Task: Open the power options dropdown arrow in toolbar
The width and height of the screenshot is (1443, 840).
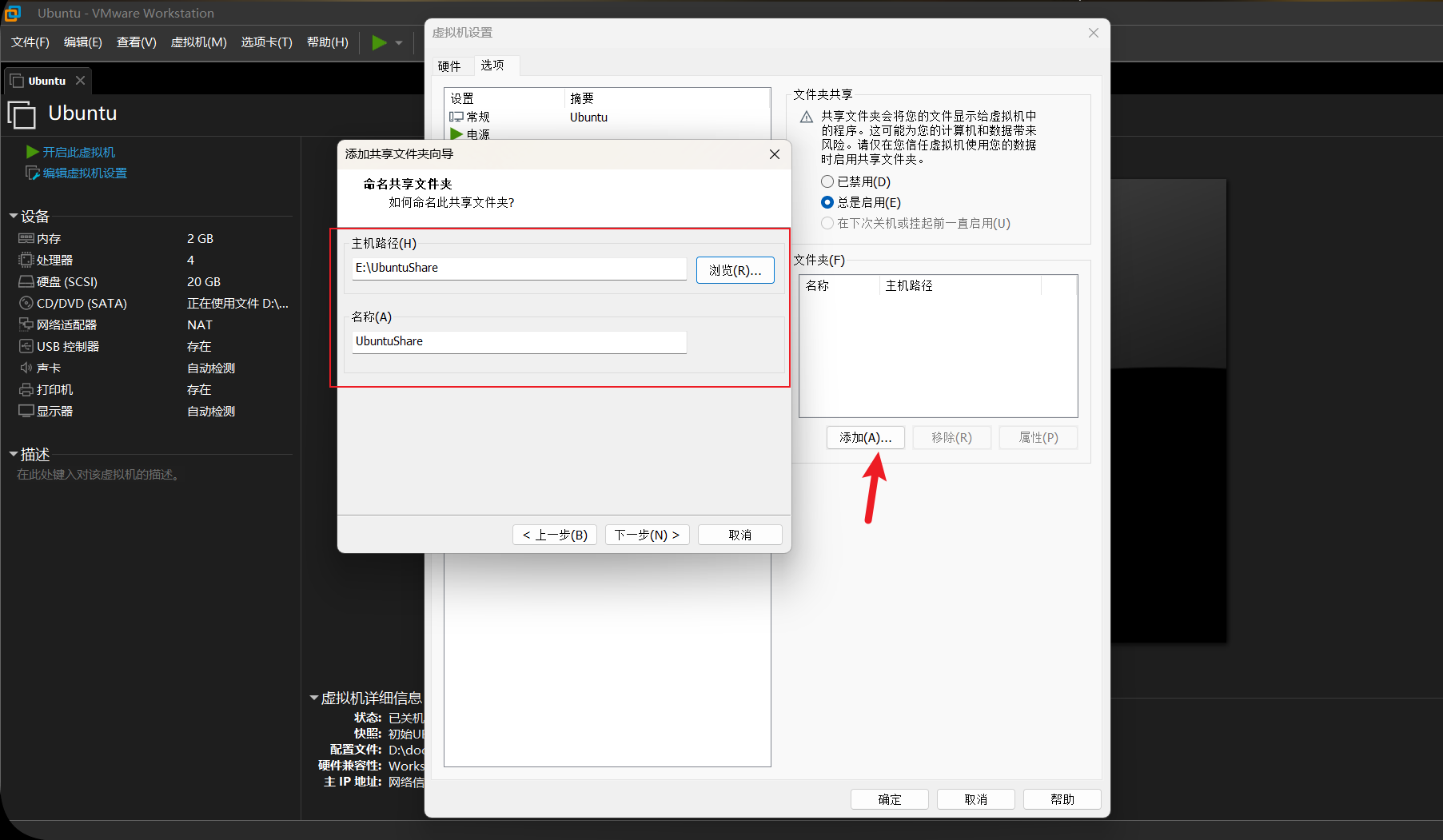Action: 399,43
